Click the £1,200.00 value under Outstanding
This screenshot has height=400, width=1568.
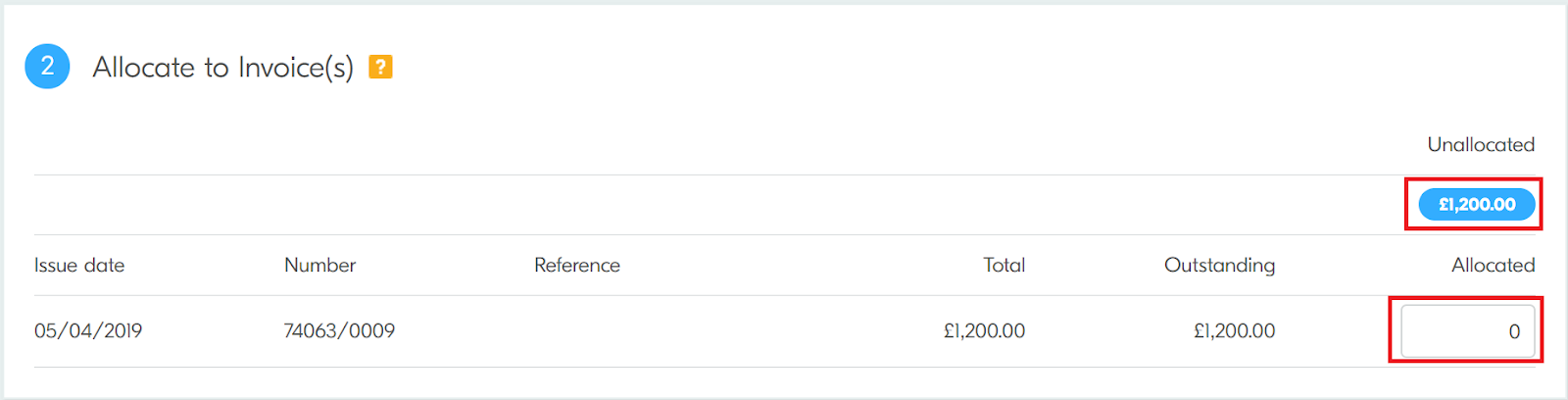pos(1234,331)
